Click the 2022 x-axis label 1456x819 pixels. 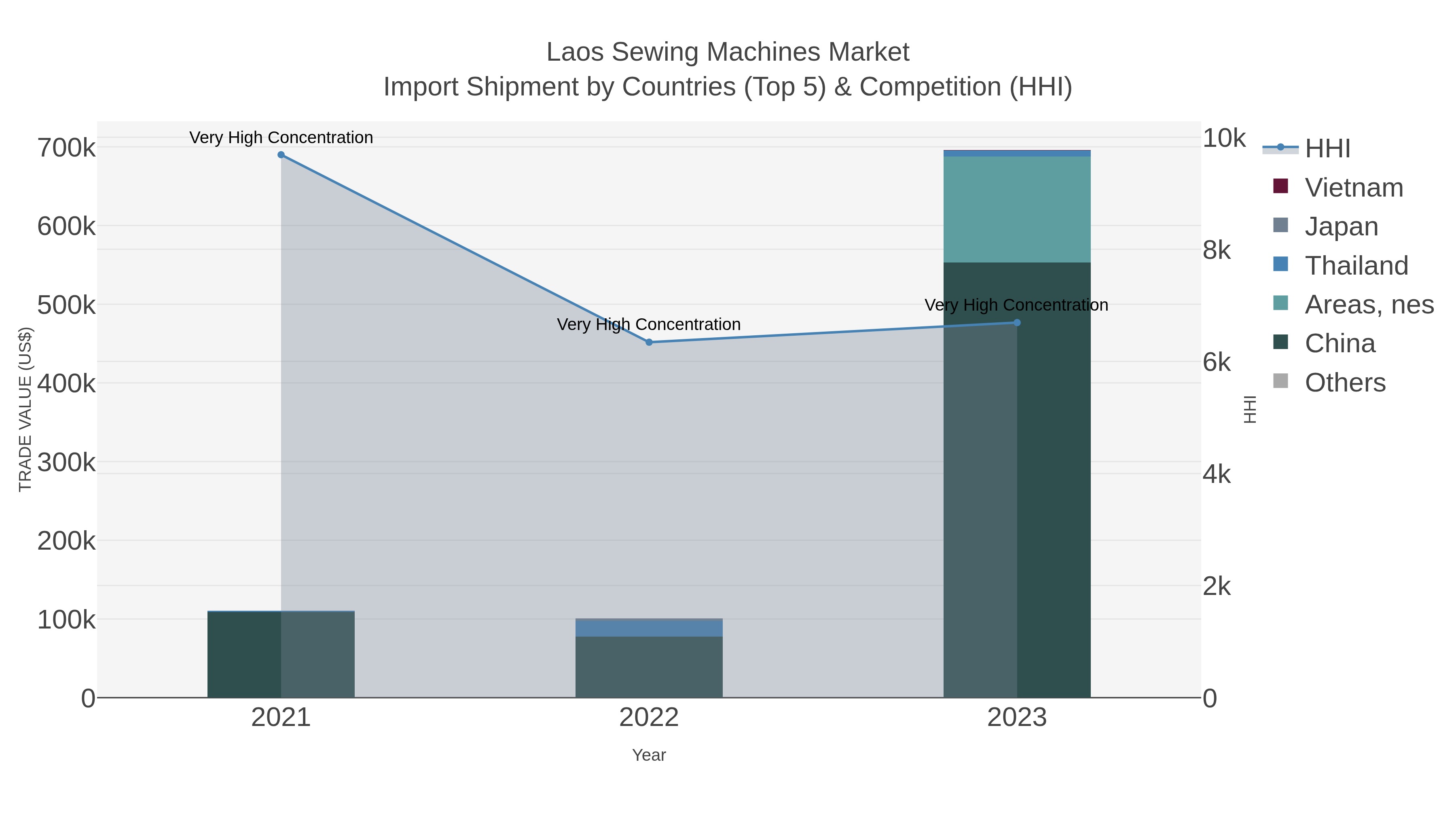coord(649,717)
